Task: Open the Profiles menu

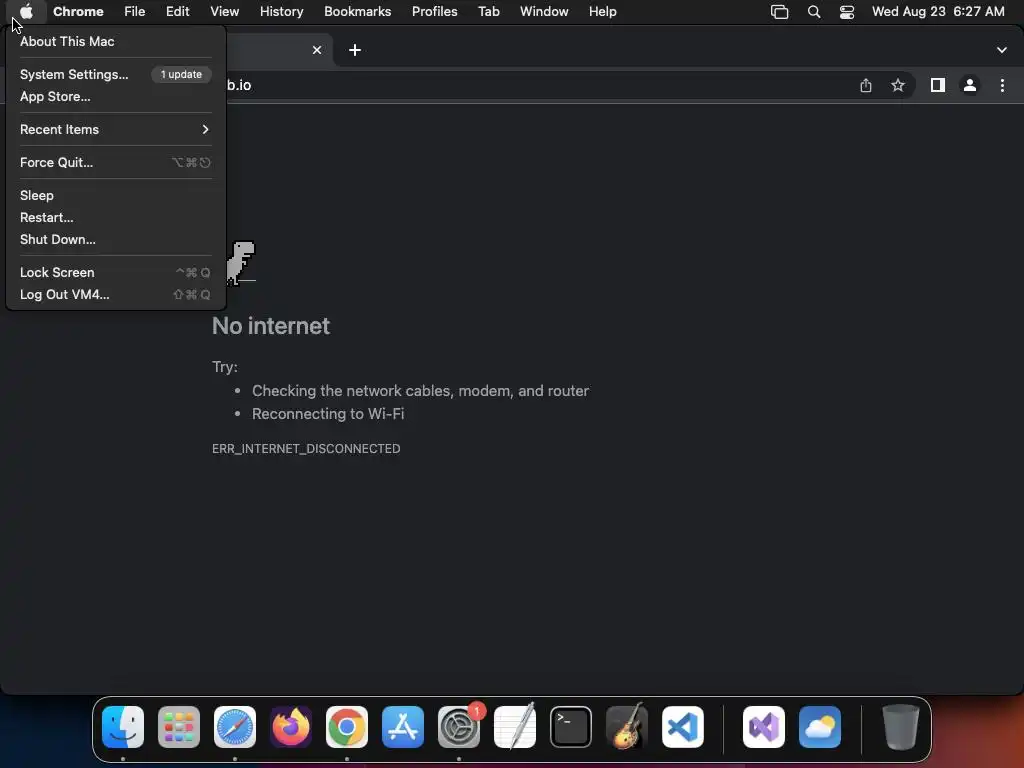Action: click(x=435, y=12)
